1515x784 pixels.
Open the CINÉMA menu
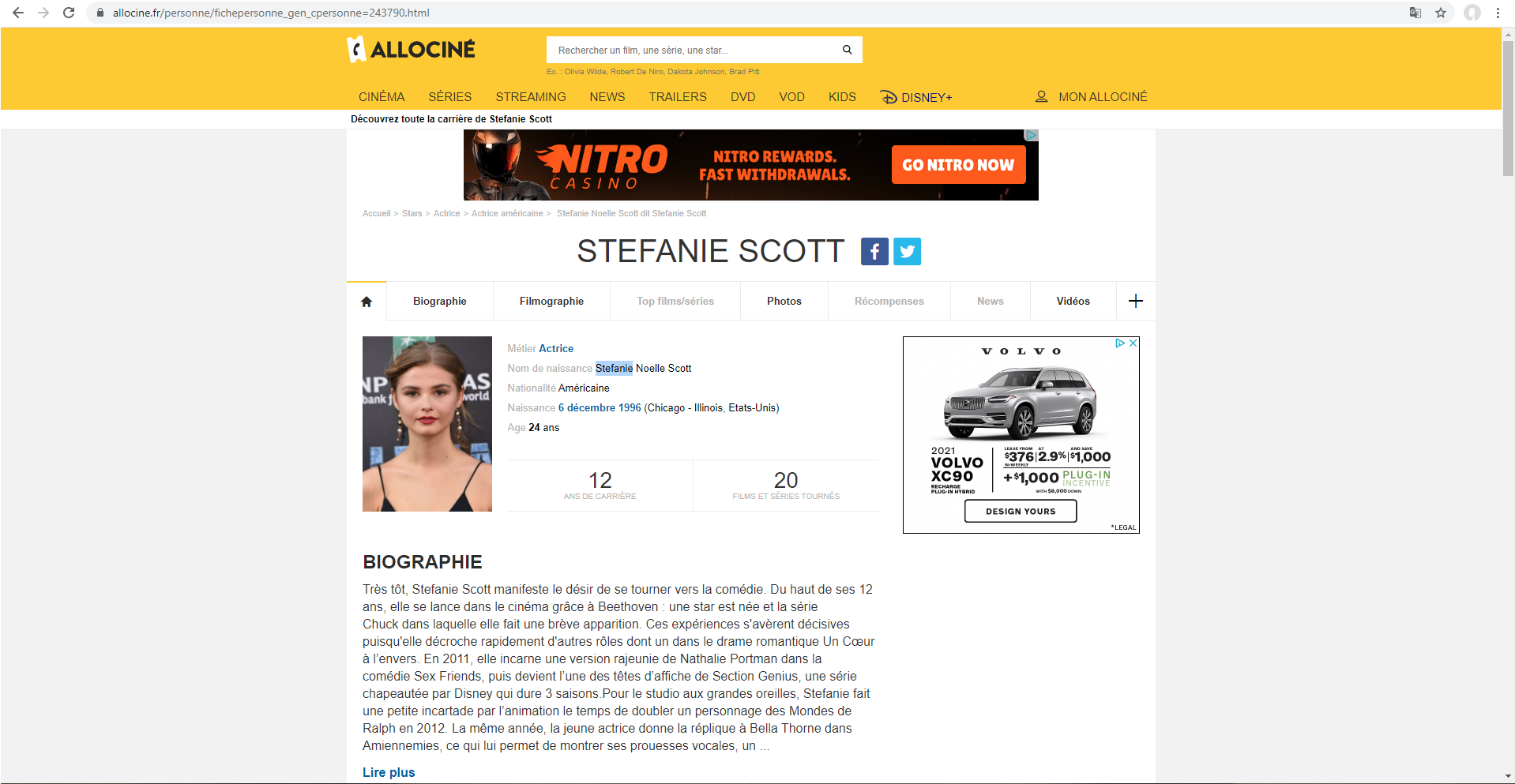point(382,96)
